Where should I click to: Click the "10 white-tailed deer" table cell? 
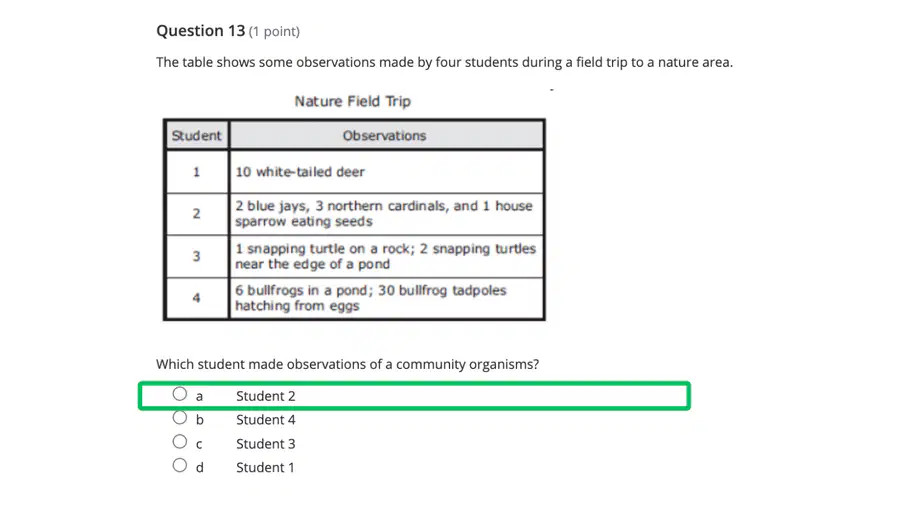point(386,172)
